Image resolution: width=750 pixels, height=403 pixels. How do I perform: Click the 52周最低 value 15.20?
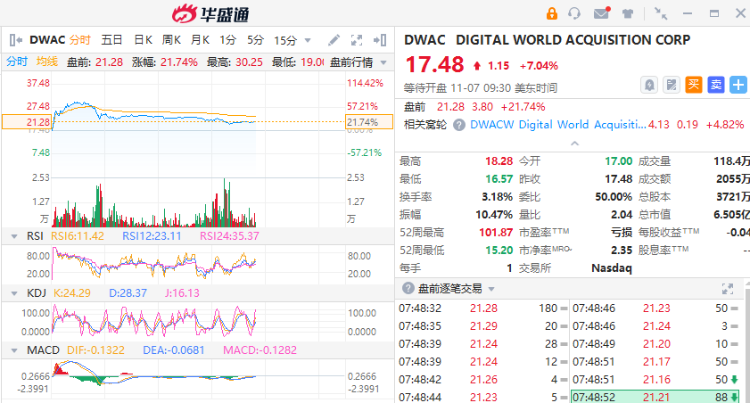pos(499,250)
